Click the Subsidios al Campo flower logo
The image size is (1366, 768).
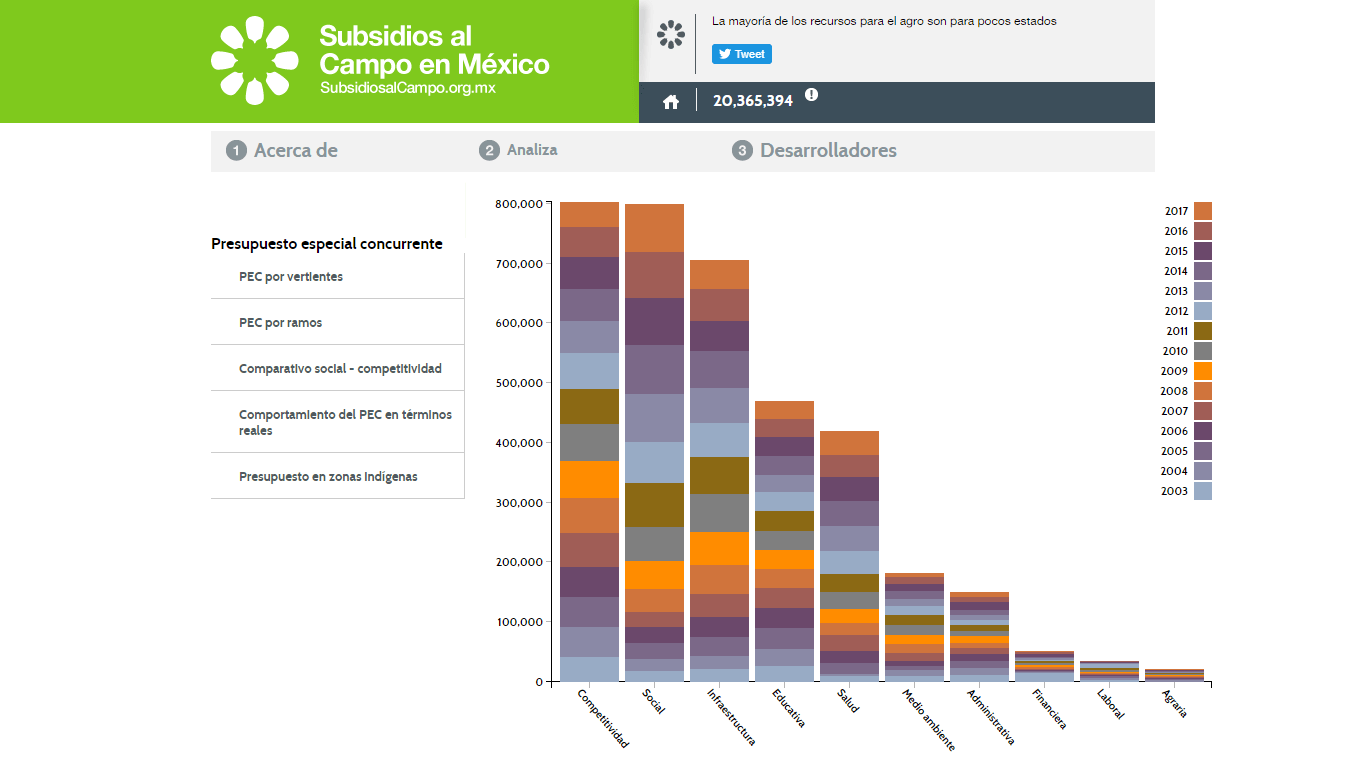pos(255,60)
